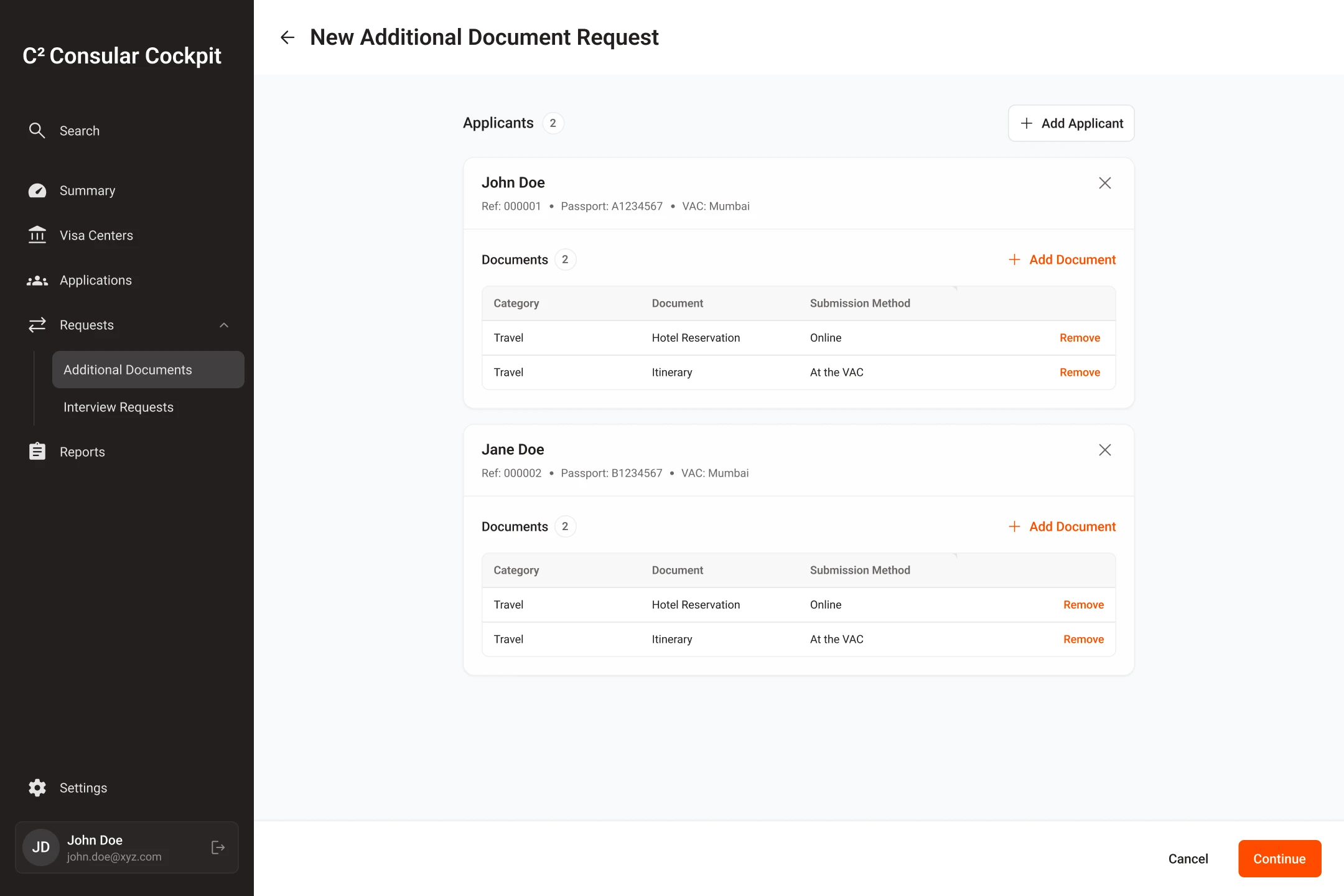The width and height of the screenshot is (1344, 896).
Task: Click the Add Applicant button
Action: coord(1071,123)
